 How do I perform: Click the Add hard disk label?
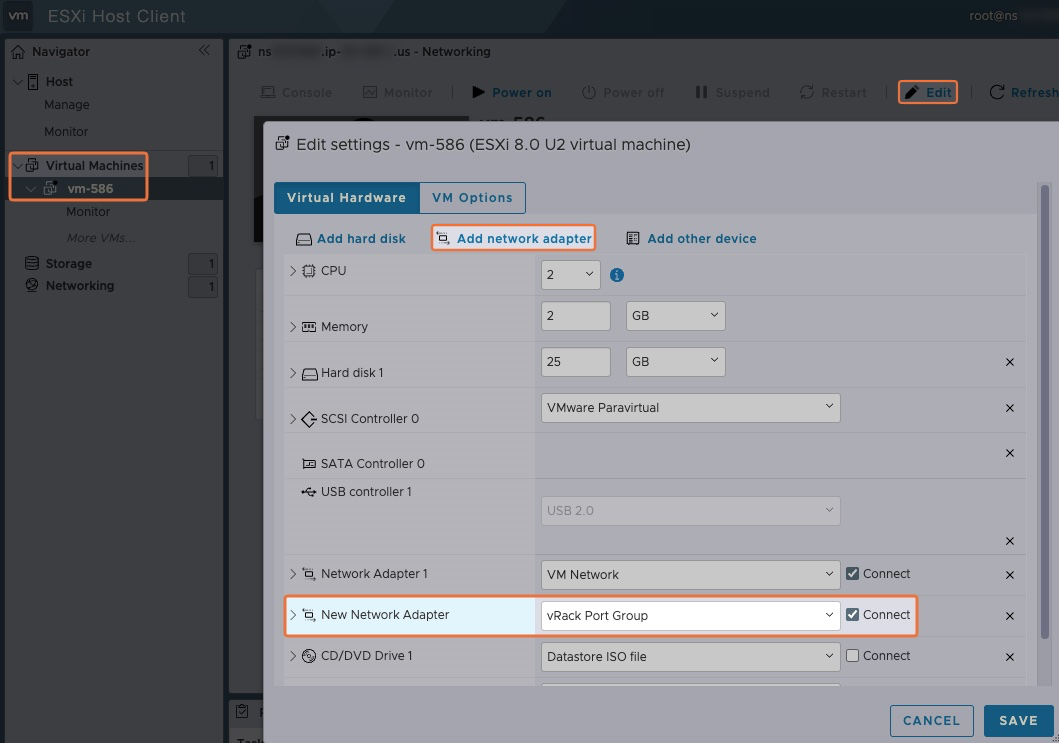[x=361, y=238]
